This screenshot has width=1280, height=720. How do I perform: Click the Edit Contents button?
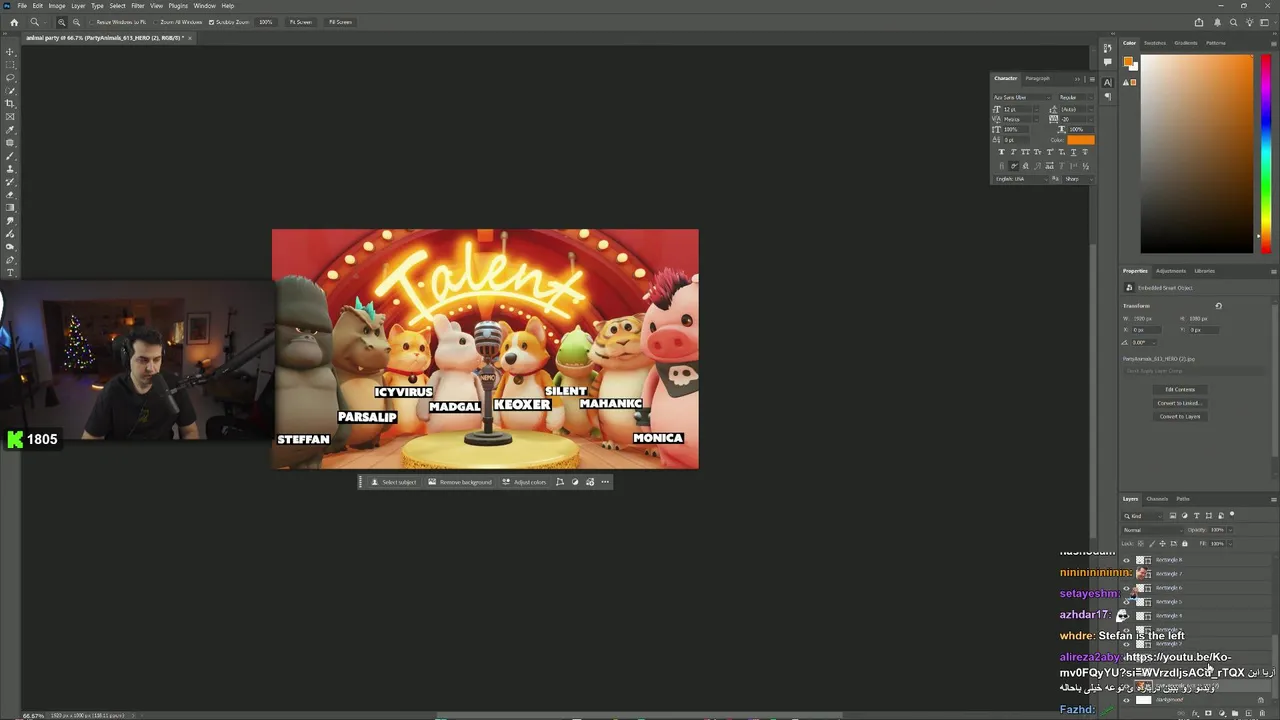tap(1180, 390)
